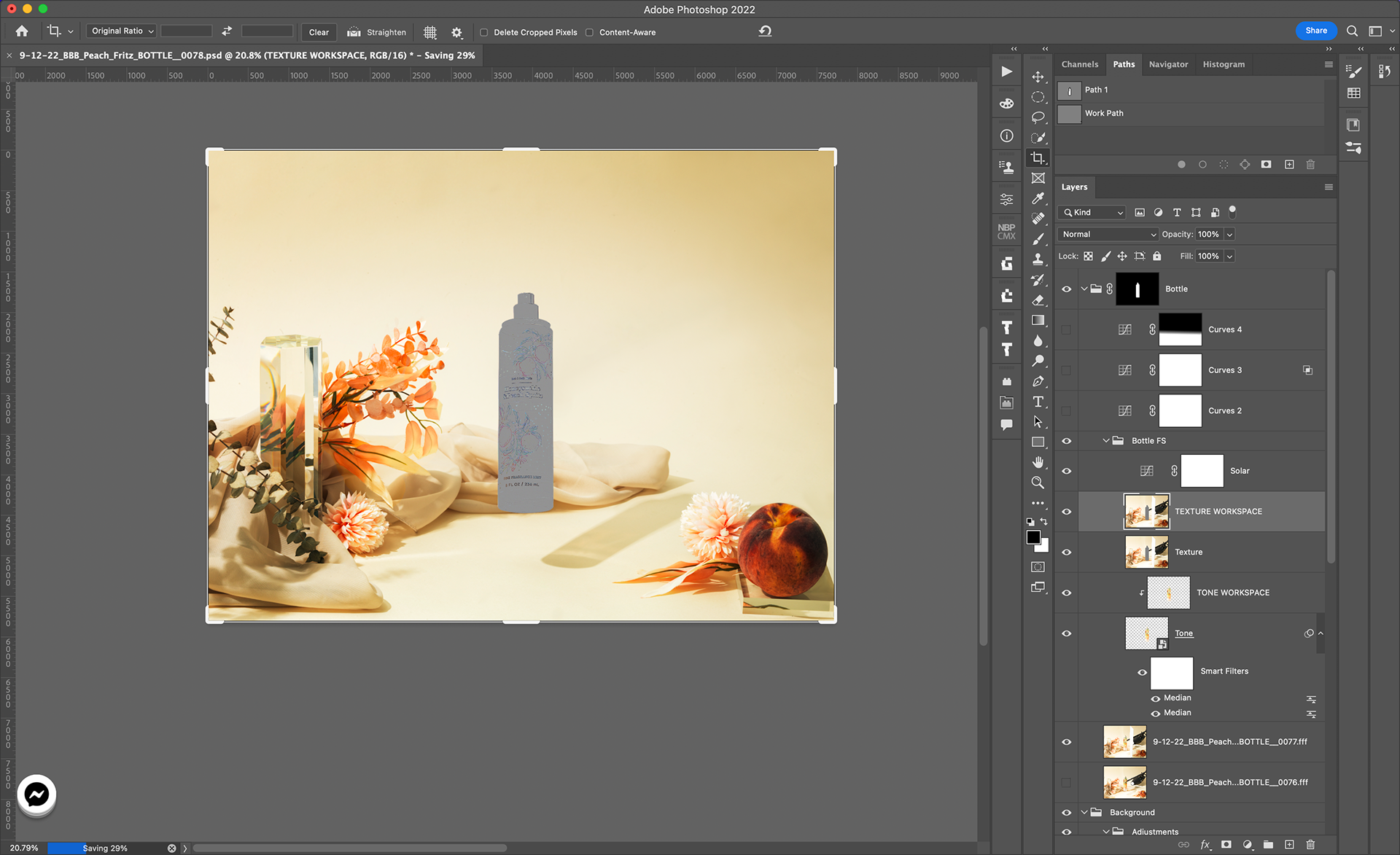Click the Clear button
1400x855 pixels.
click(x=319, y=32)
